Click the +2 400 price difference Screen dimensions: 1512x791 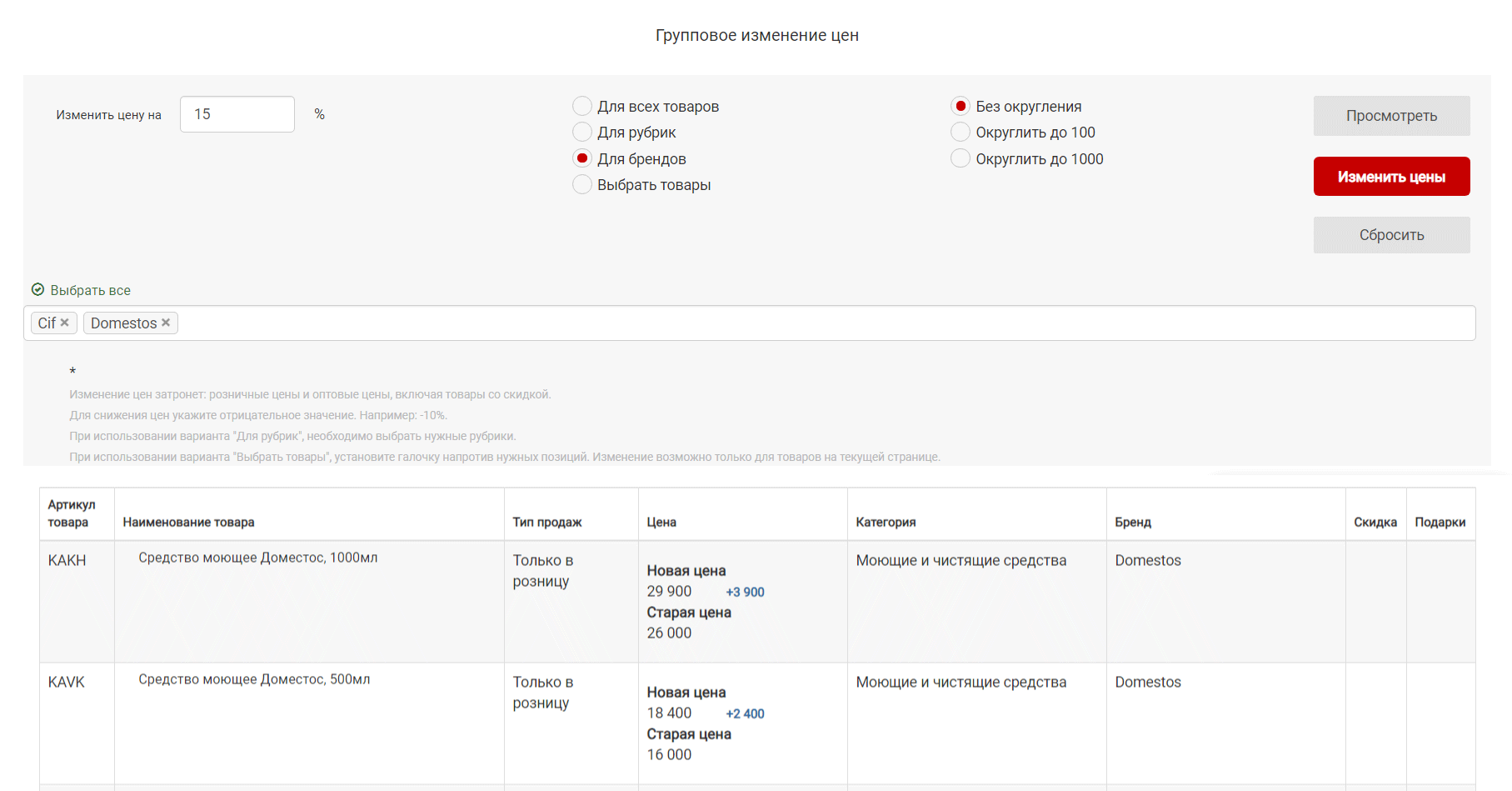pos(745,713)
